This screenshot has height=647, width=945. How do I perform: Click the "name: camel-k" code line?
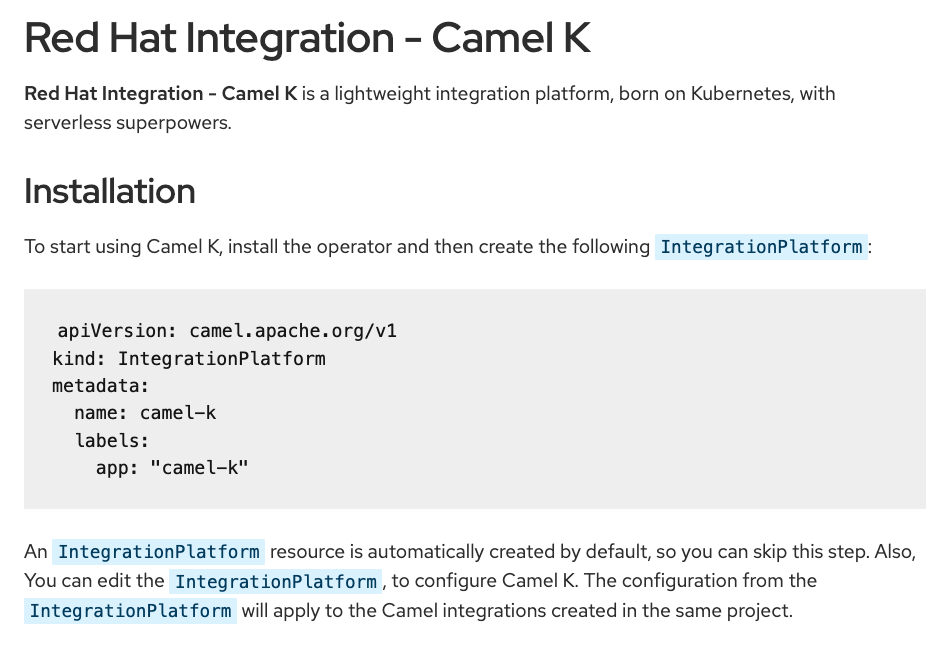(145, 412)
